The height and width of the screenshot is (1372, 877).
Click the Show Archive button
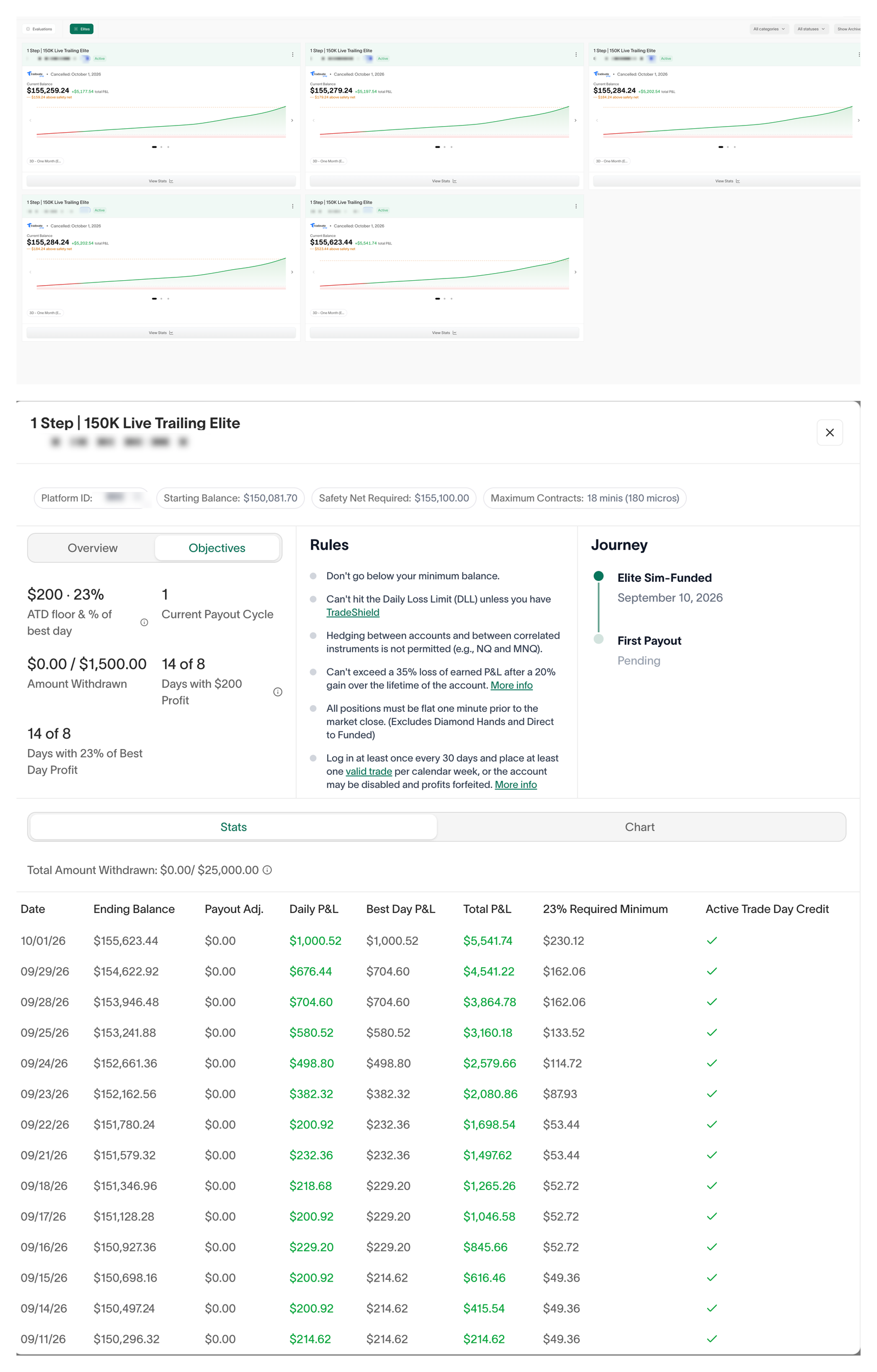coord(848,29)
